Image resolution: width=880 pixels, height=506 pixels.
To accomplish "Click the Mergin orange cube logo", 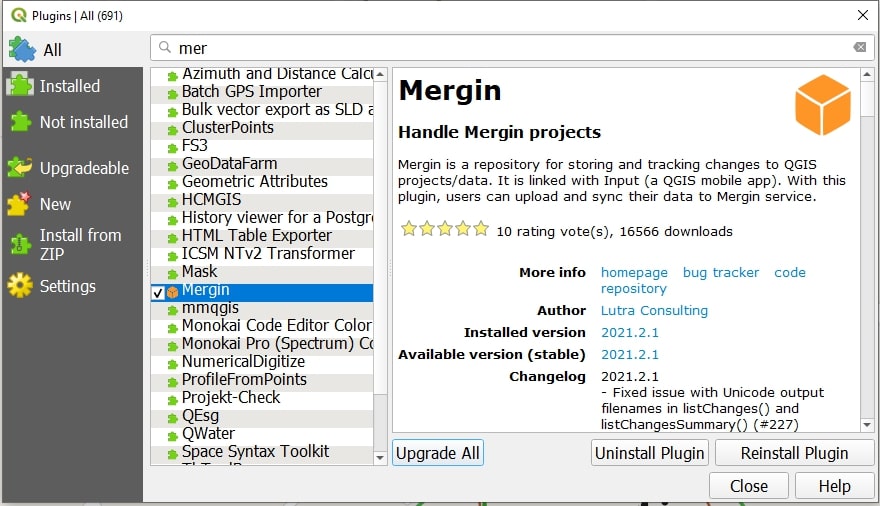I will (822, 105).
